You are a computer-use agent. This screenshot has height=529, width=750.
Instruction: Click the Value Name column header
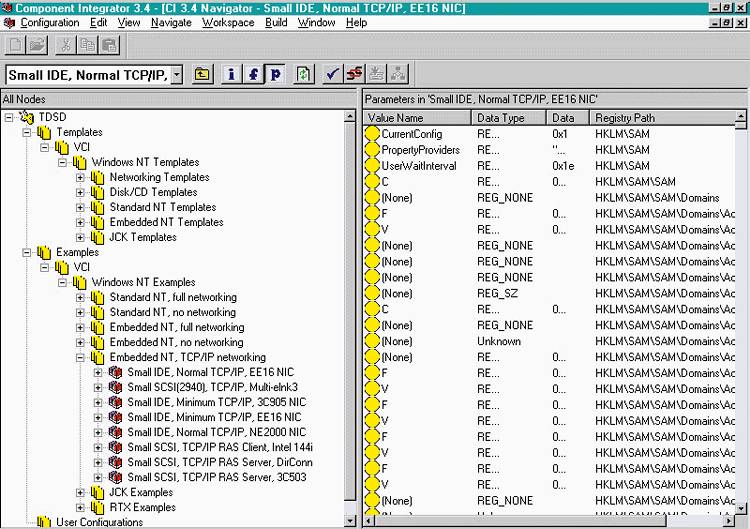(x=418, y=118)
